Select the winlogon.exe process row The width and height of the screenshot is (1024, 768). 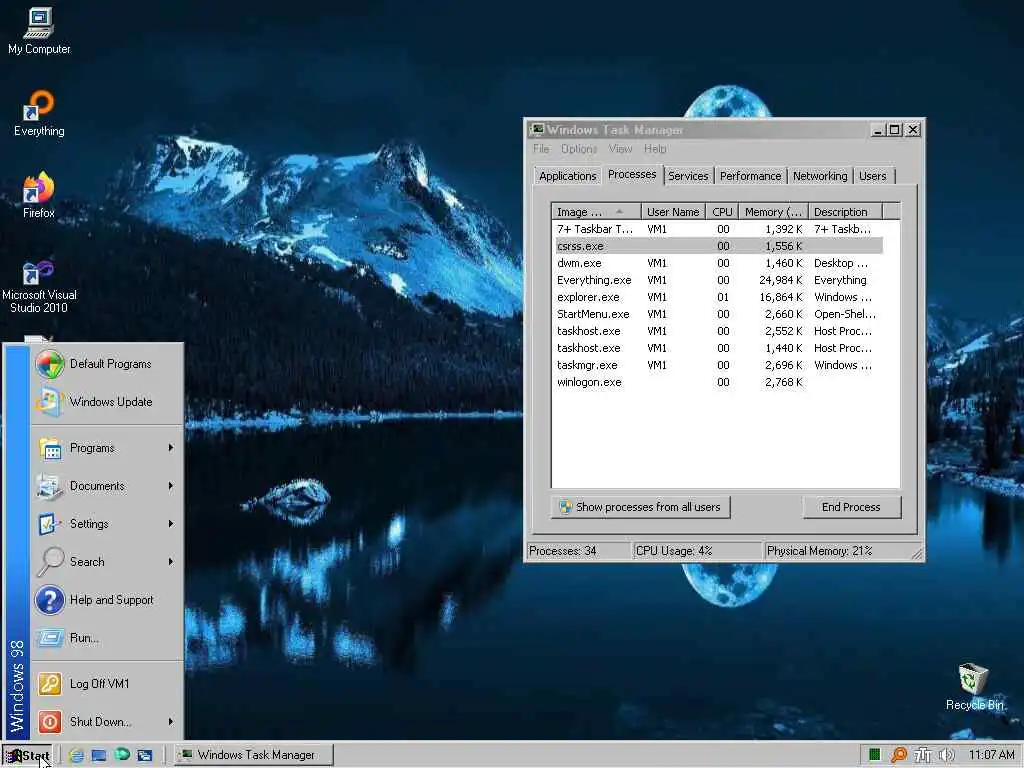click(719, 382)
